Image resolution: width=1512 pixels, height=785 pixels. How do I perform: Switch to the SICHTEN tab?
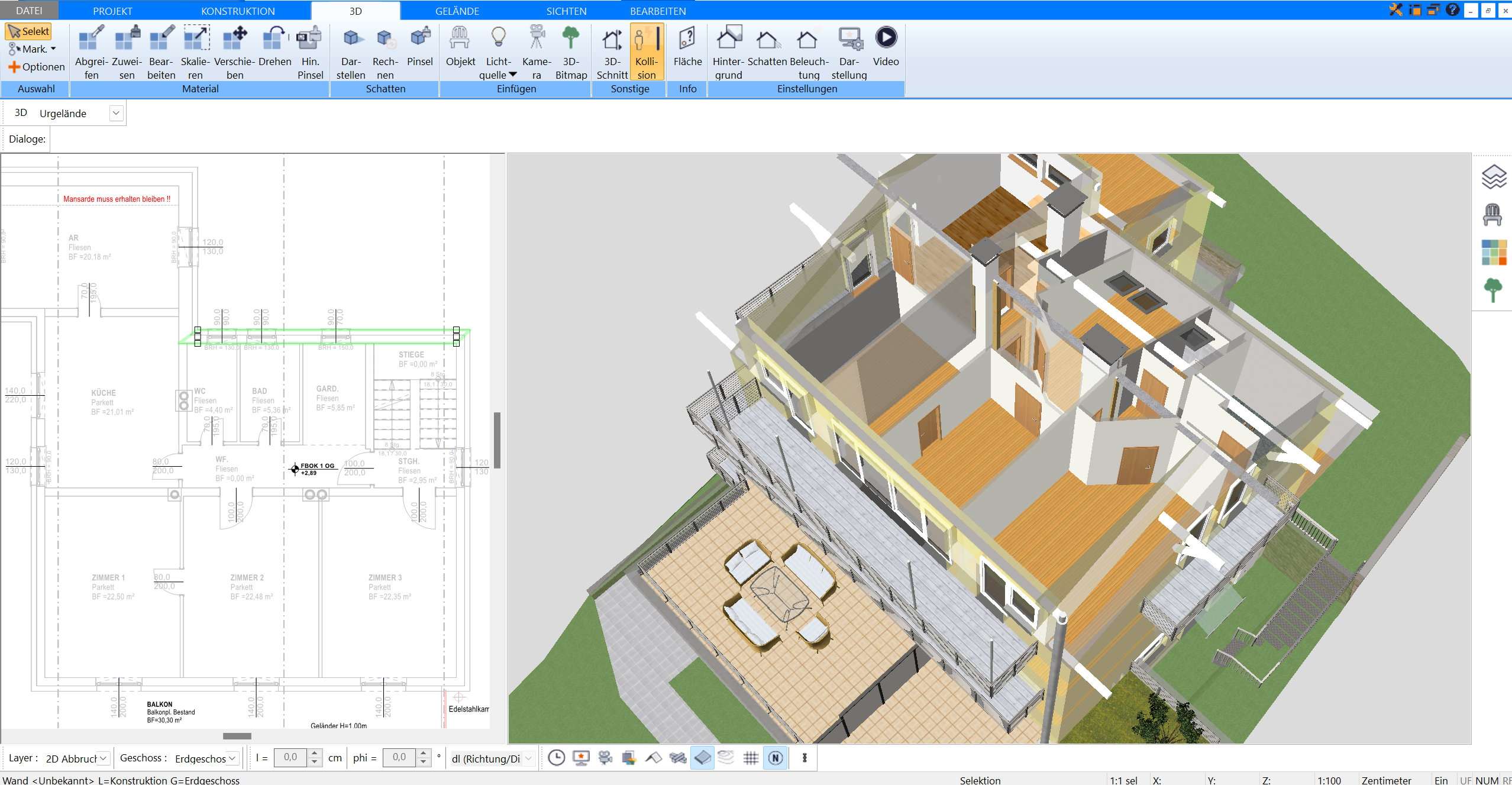coord(566,11)
